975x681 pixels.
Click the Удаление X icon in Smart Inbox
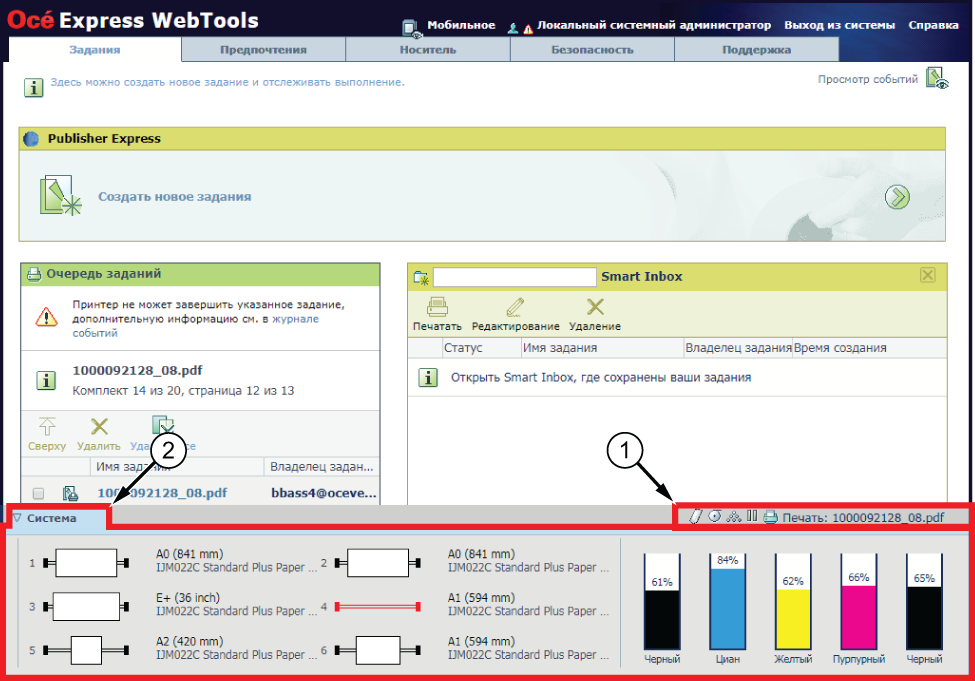595,307
